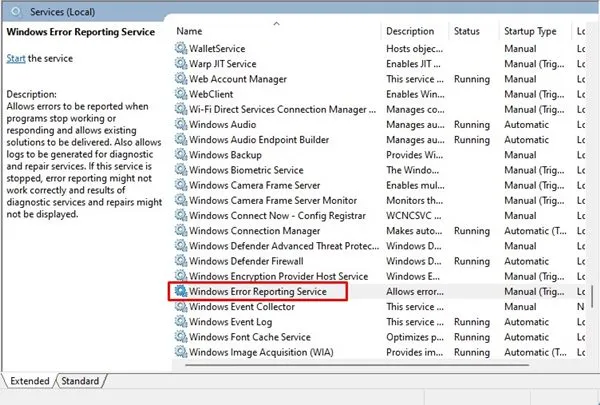Select the Windows Defender Firewall name
This screenshot has width=600, height=405.
[x=246, y=261]
